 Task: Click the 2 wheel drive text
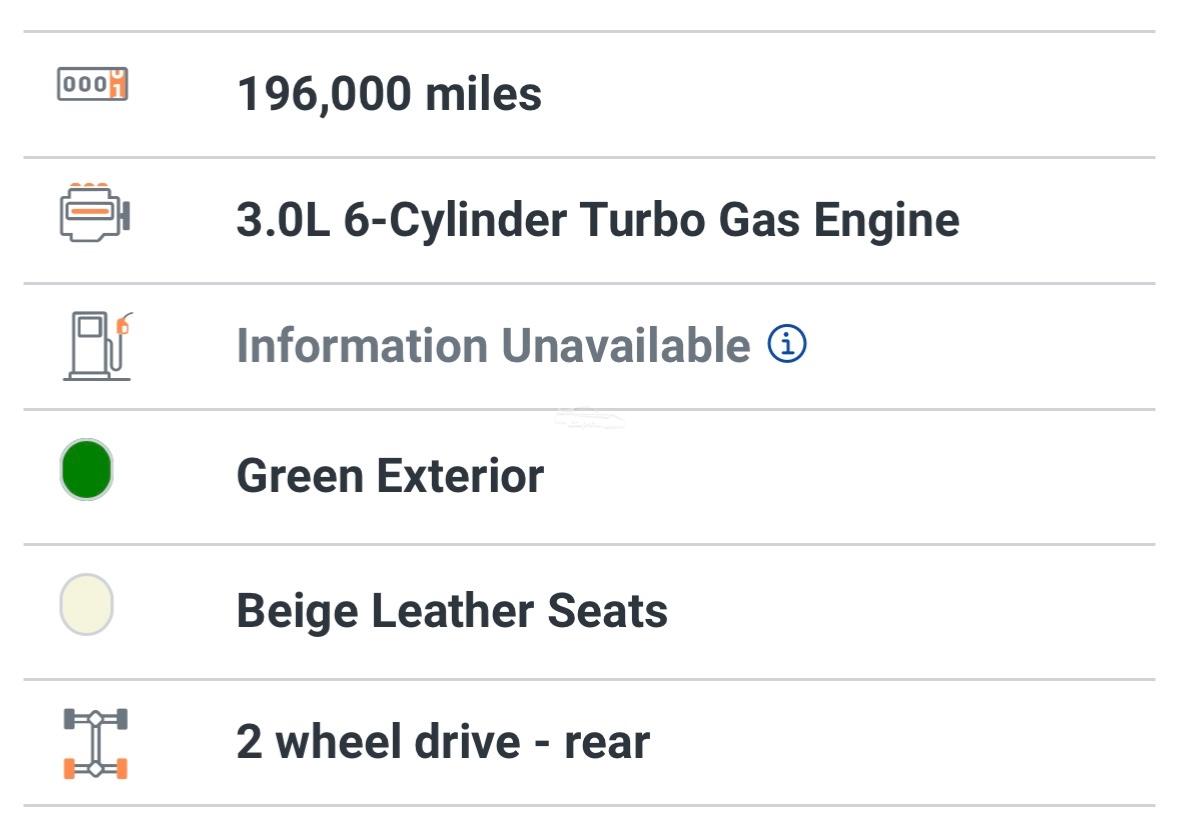(x=378, y=742)
